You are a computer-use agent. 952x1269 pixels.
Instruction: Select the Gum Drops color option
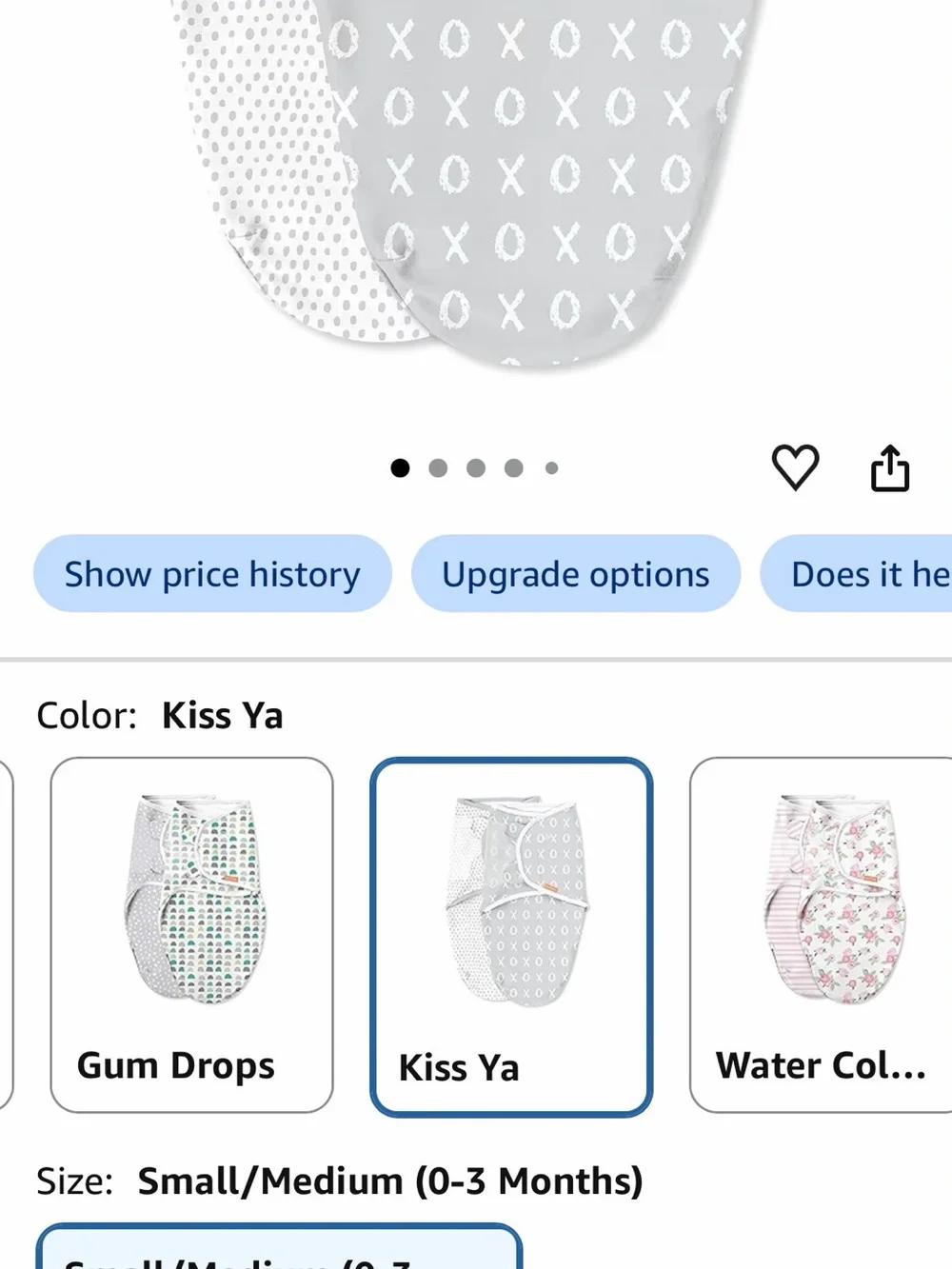click(x=191, y=935)
